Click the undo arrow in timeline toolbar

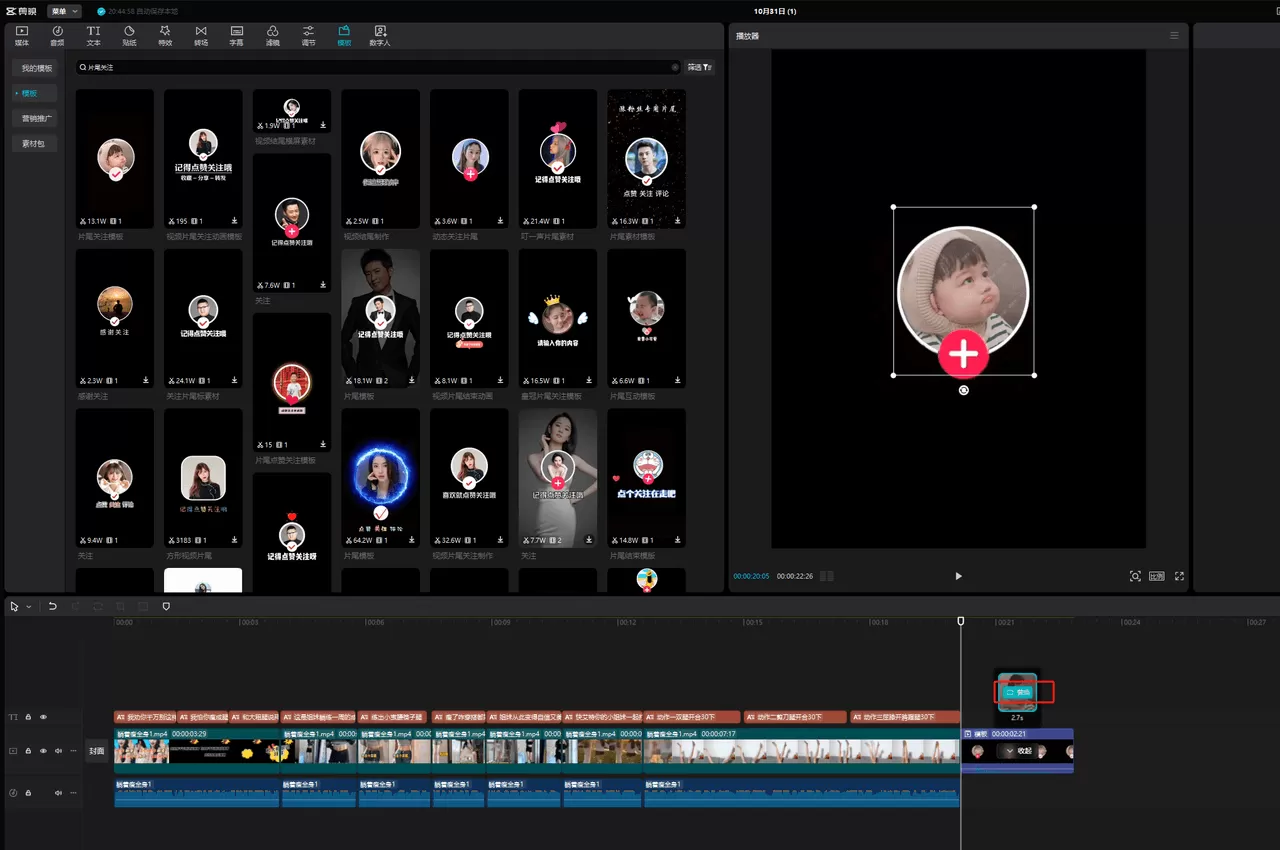tap(52, 606)
